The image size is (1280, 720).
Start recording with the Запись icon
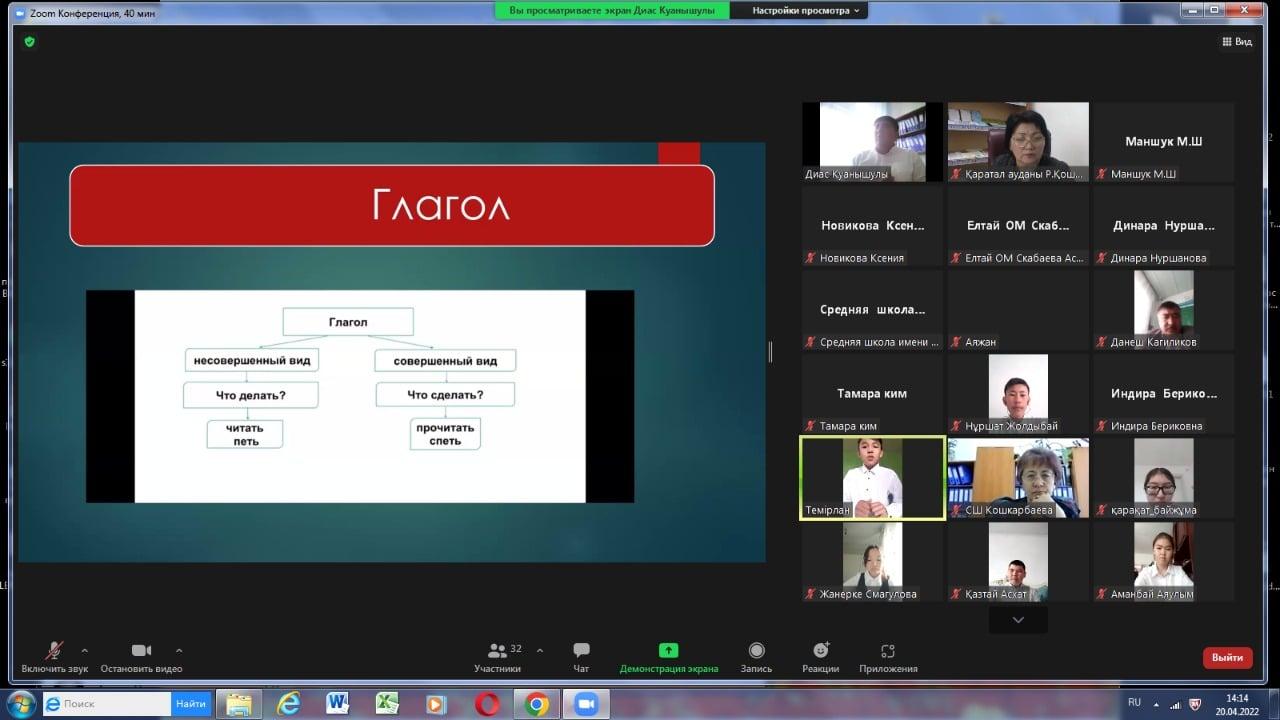[x=756, y=656]
